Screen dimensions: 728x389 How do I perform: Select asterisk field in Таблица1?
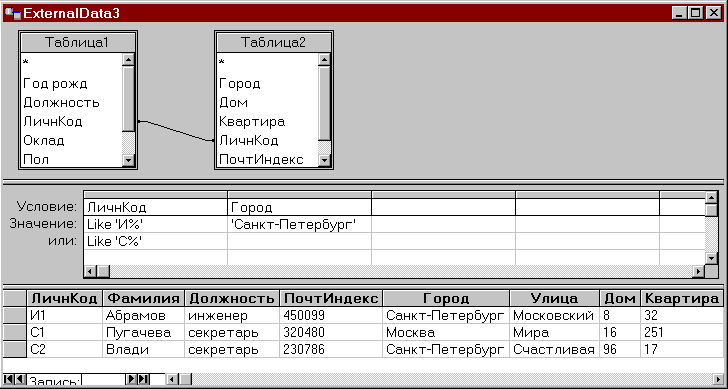tap(72, 63)
